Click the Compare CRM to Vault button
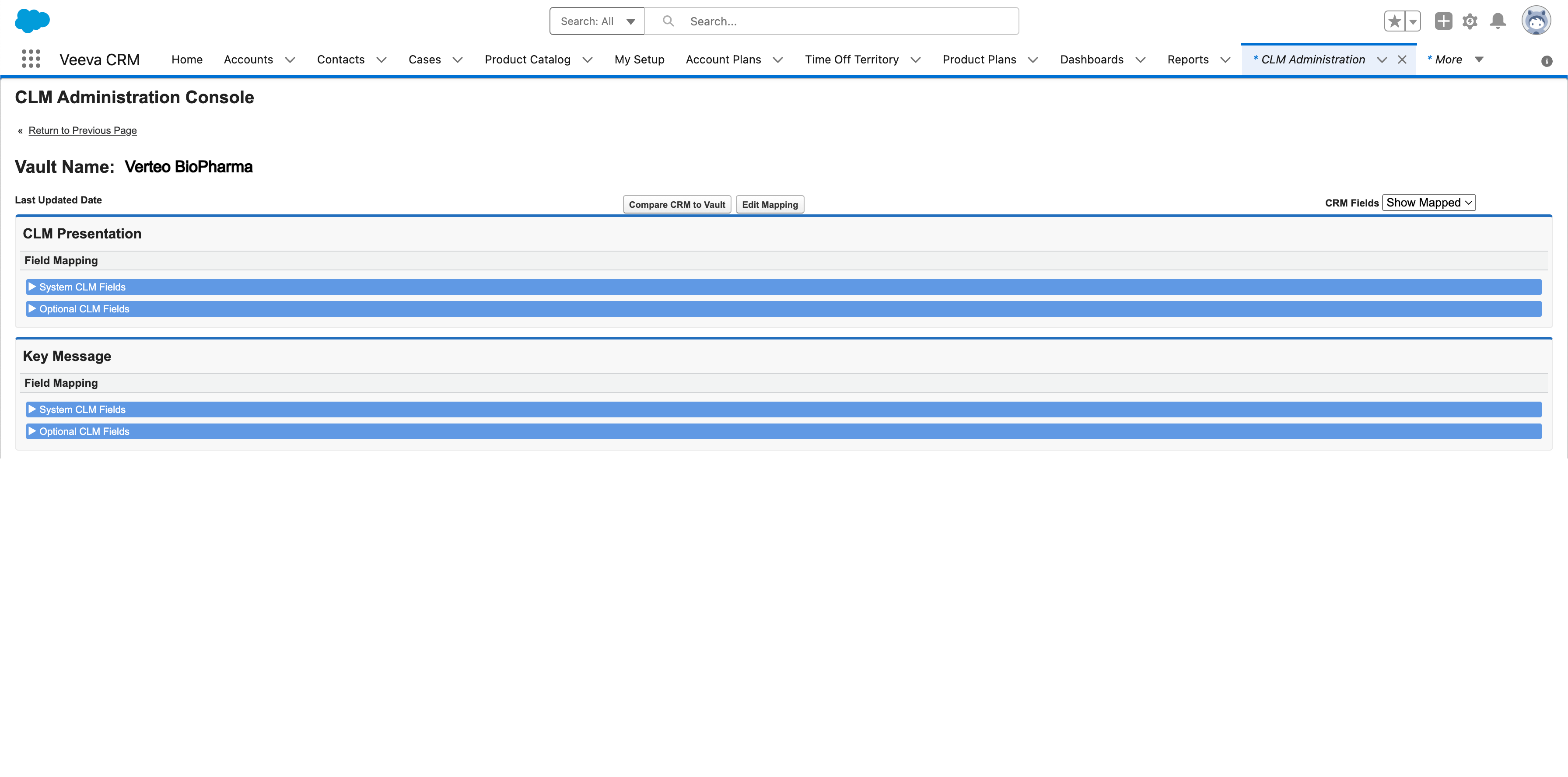The height and width of the screenshot is (777, 1568). 676,204
